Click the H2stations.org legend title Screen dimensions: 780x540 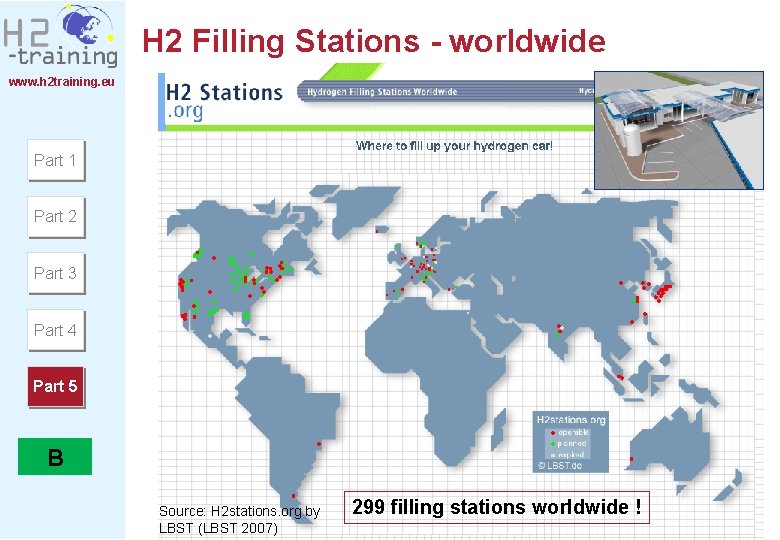(x=571, y=420)
